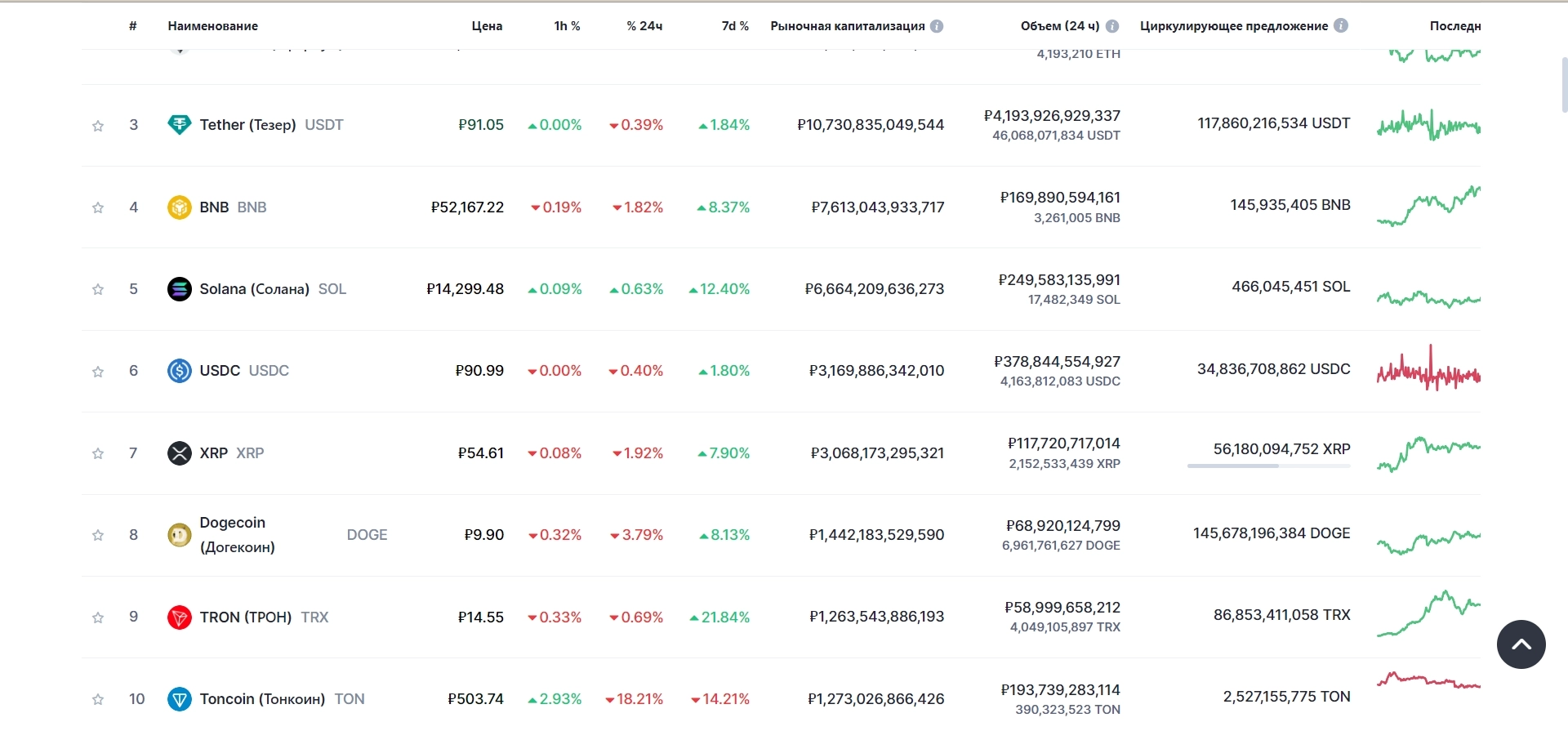Click the XRP circulating supply progress bar
1568x740 pixels.
pos(1268,466)
